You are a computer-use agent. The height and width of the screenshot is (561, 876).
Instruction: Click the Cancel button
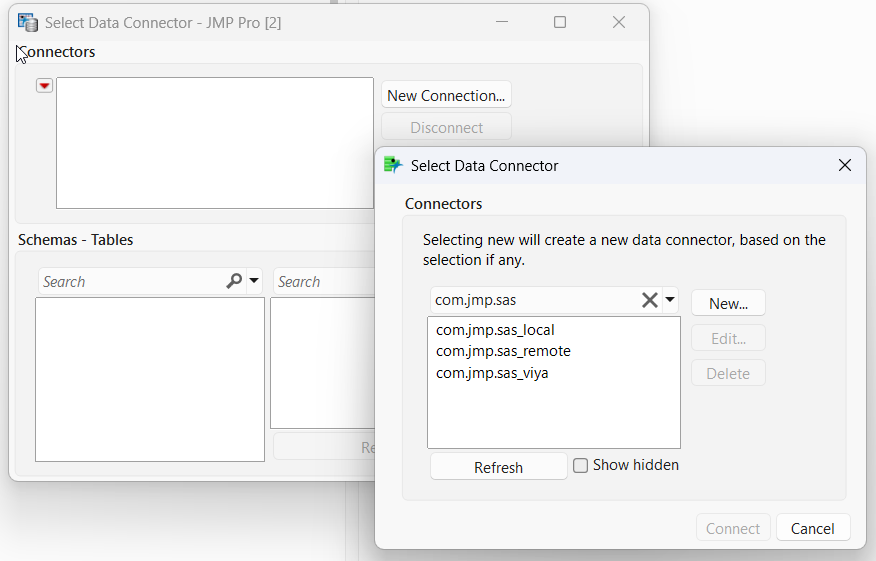pos(813,528)
